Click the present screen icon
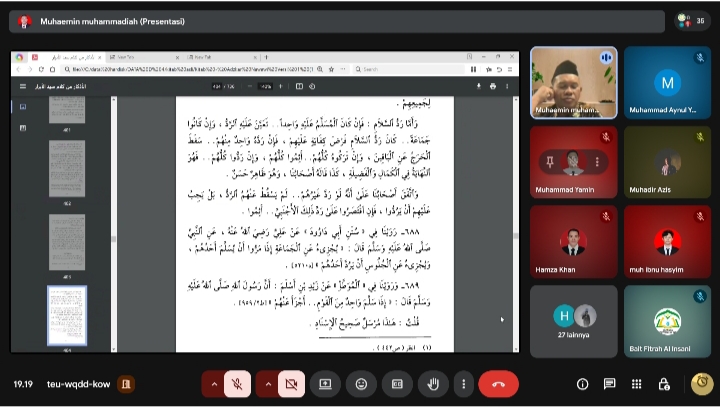720x408 pixels. click(326, 384)
